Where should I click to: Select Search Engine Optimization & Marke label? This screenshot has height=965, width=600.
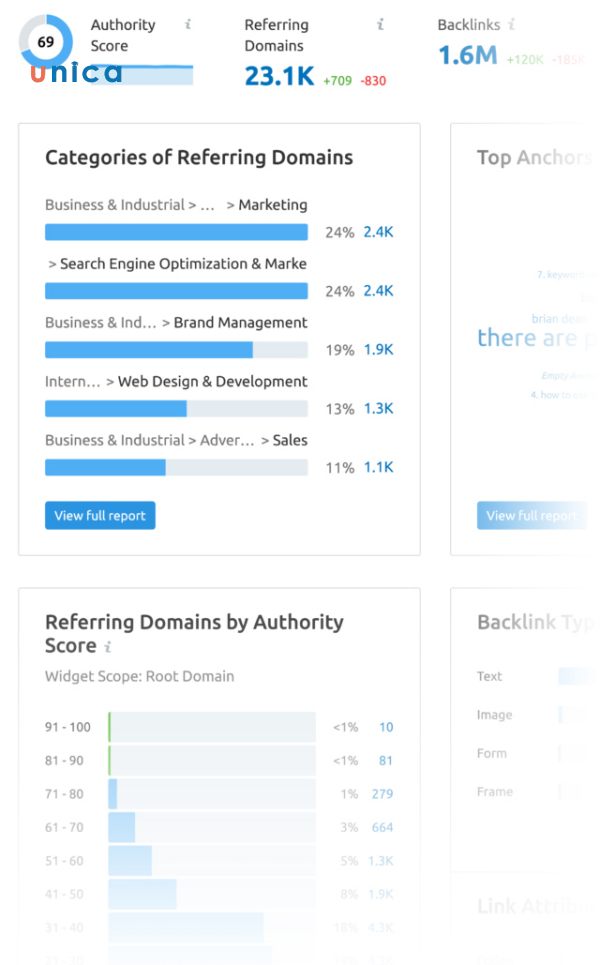click(183, 263)
